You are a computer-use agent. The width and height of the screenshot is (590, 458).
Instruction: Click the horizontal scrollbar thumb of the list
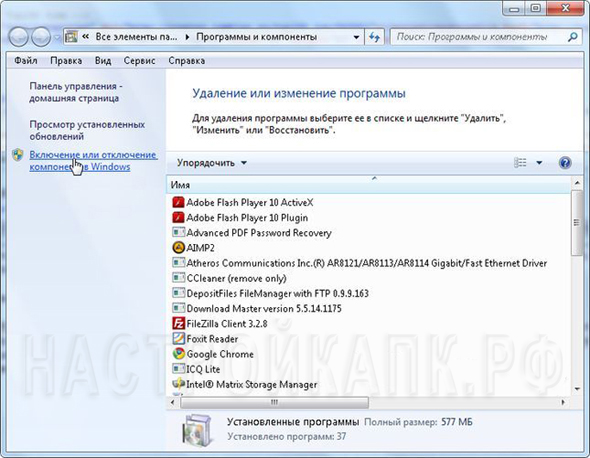(x=274, y=402)
